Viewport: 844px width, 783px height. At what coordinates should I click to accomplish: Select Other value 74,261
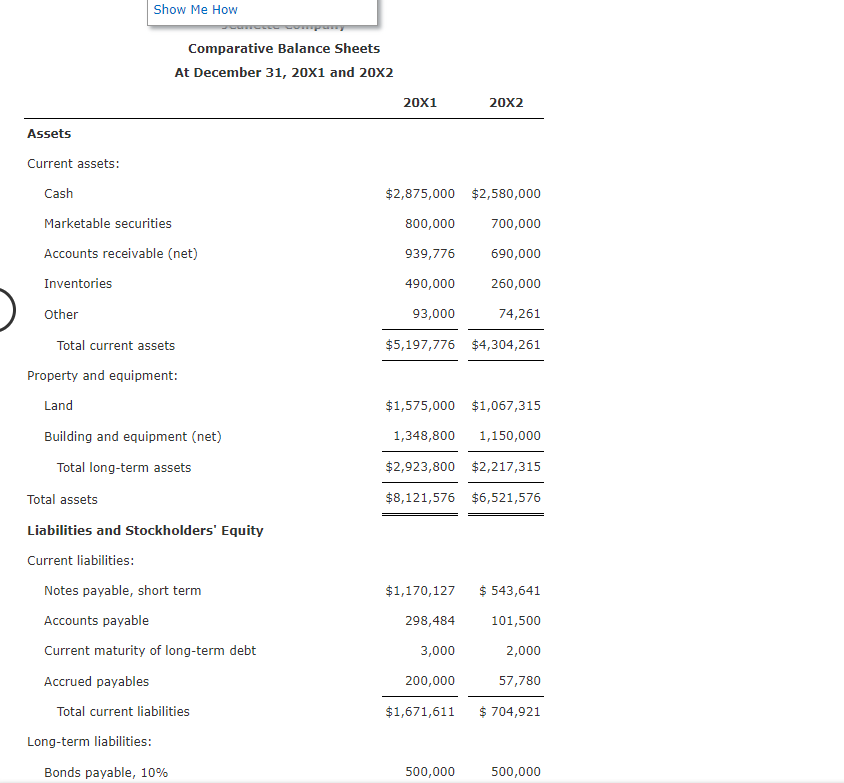(519, 314)
